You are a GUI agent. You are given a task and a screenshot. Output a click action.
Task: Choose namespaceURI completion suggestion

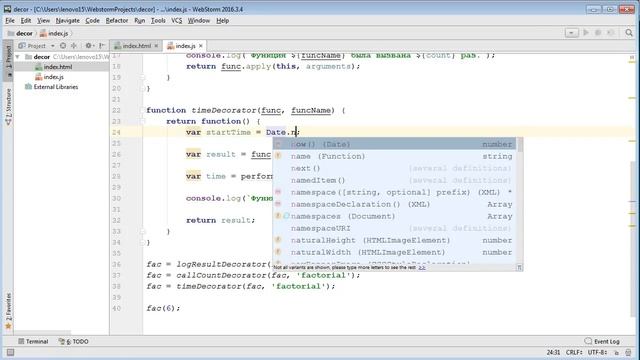[394, 228]
